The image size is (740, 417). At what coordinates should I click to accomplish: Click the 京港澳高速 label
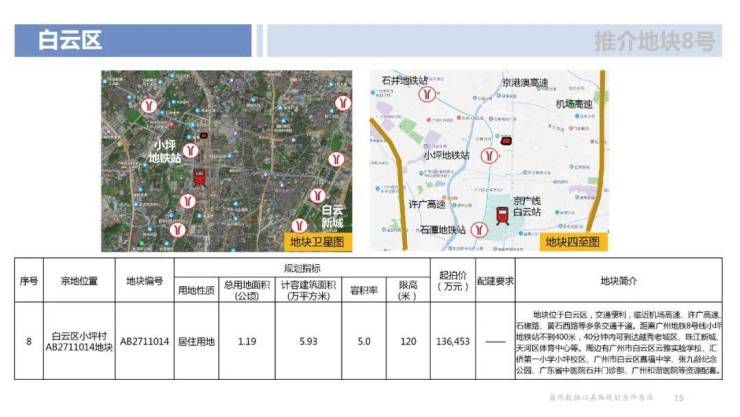point(525,83)
